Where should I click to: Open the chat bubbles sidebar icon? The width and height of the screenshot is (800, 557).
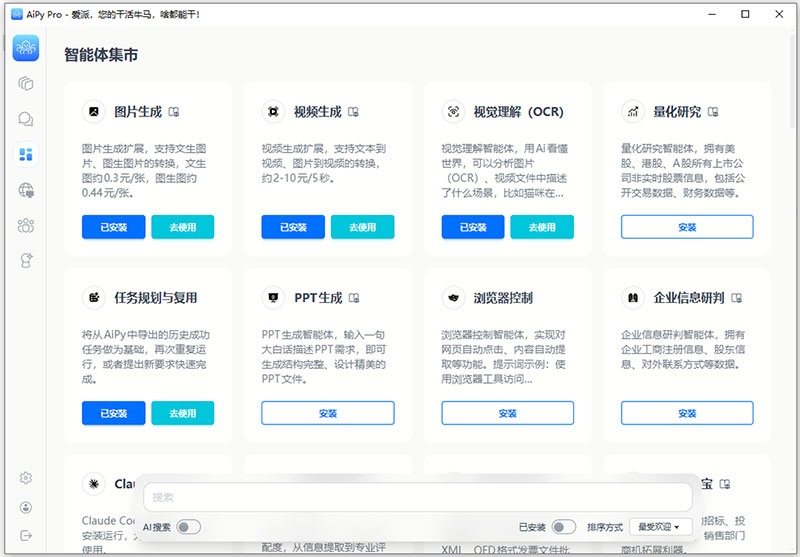[x=26, y=119]
